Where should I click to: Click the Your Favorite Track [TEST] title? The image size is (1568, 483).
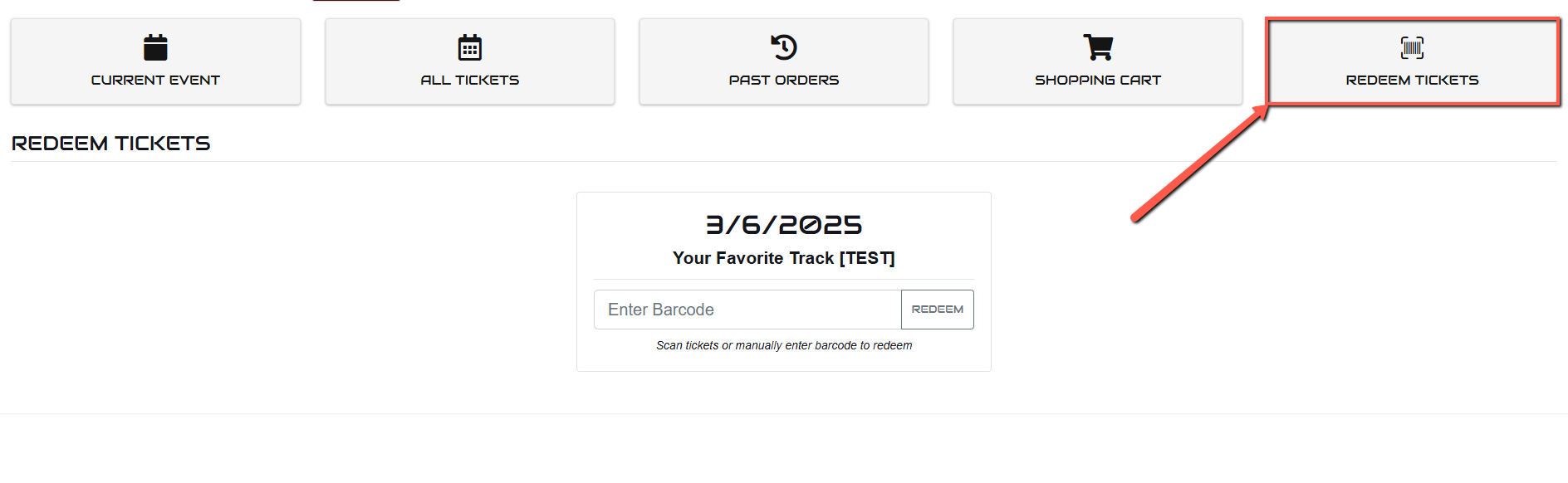784,258
